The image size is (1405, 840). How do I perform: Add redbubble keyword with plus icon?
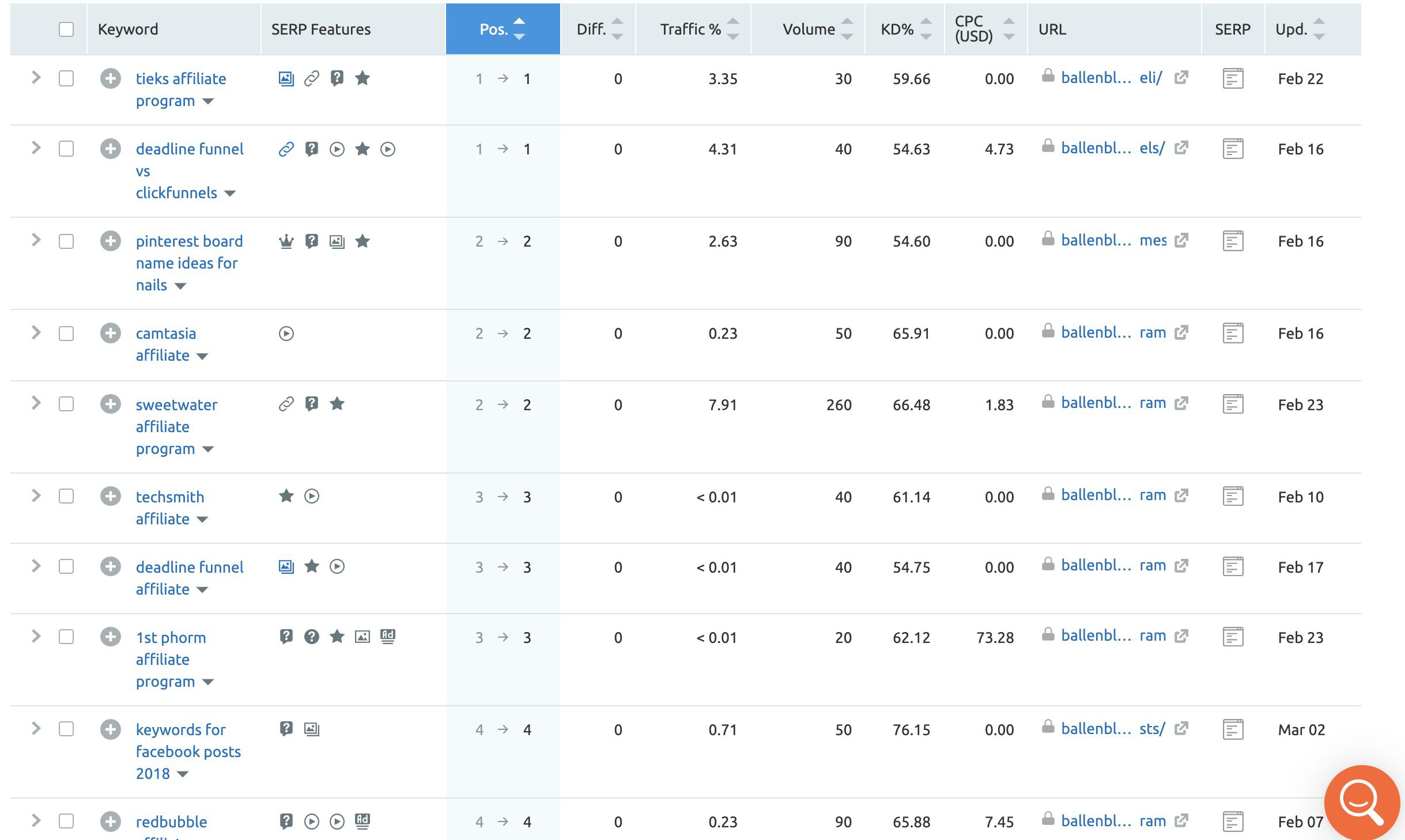tap(111, 822)
